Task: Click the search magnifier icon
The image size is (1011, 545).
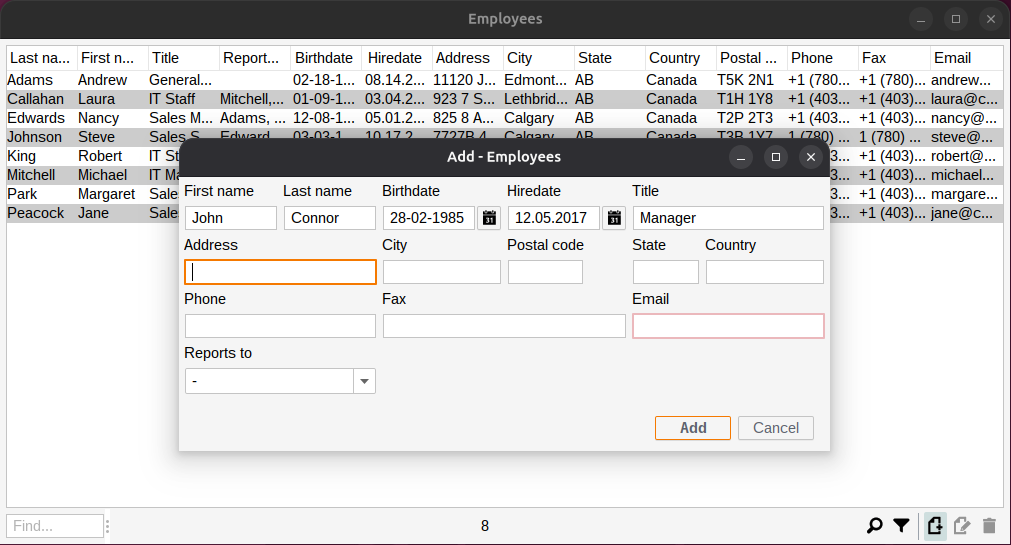Action: (x=875, y=525)
